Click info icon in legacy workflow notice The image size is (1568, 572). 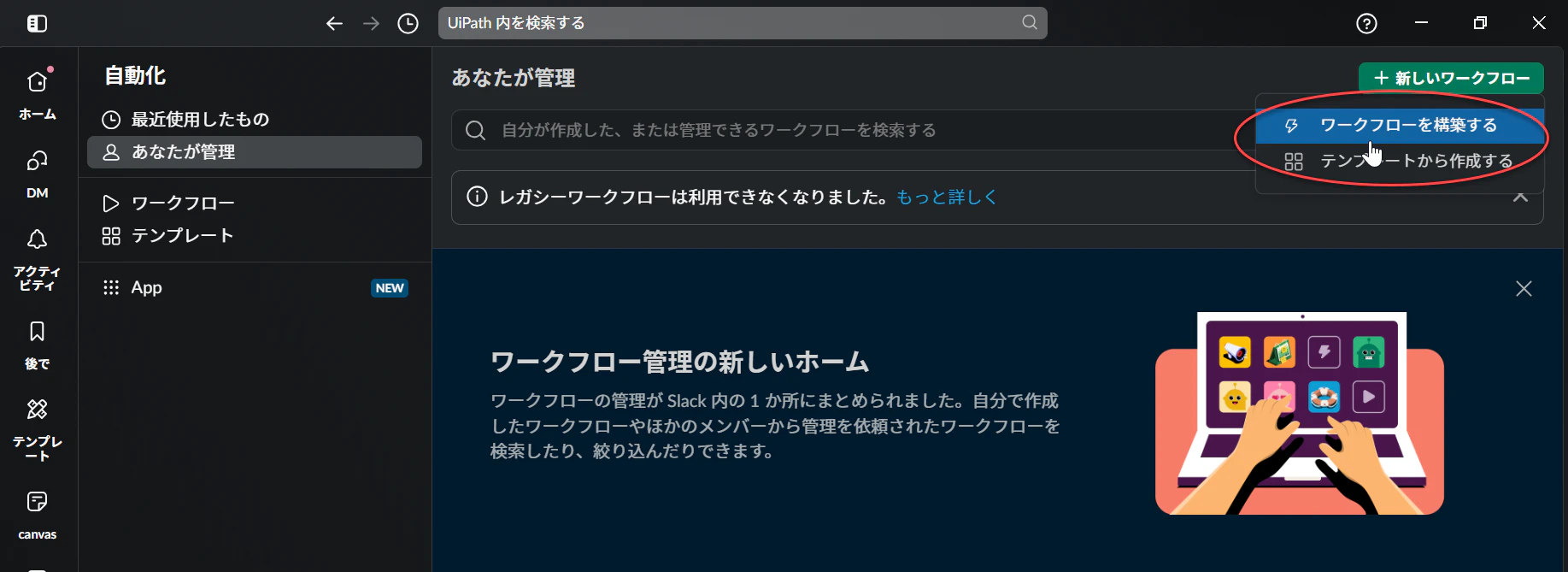477,197
